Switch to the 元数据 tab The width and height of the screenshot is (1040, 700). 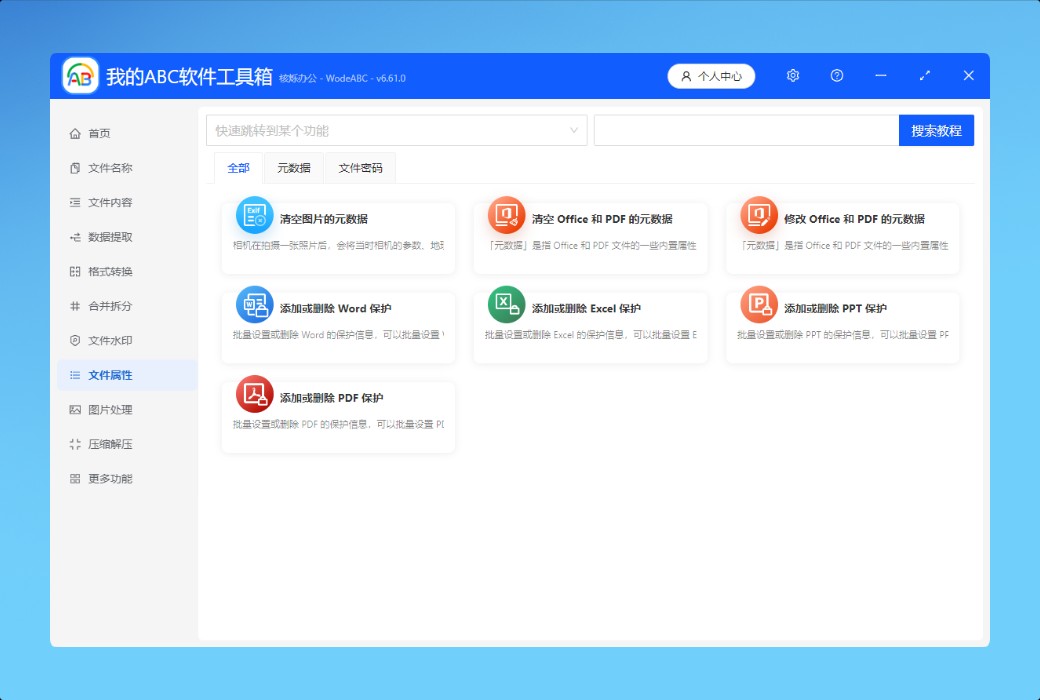(x=294, y=168)
